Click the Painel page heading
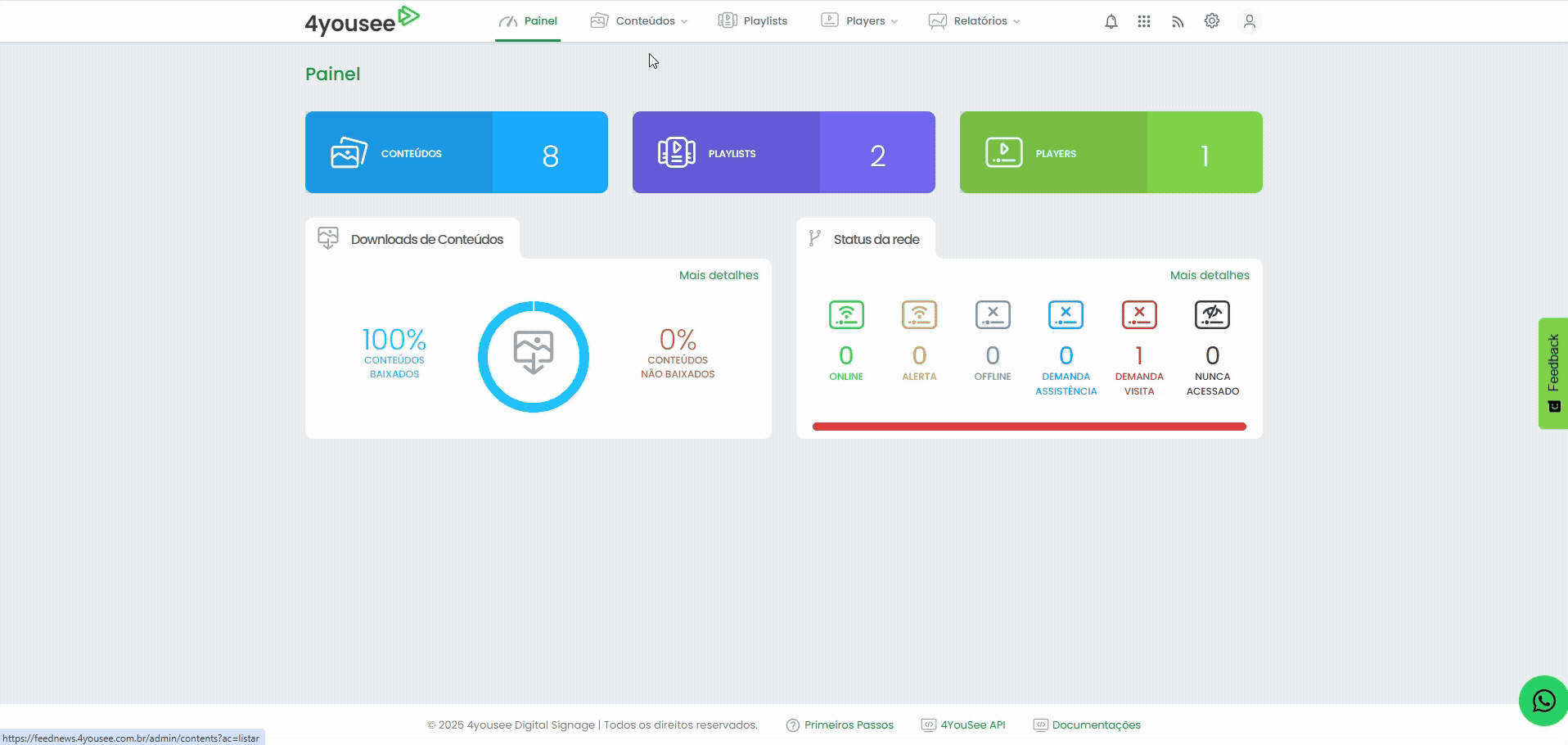This screenshot has height=745, width=1568. point(333,74)
